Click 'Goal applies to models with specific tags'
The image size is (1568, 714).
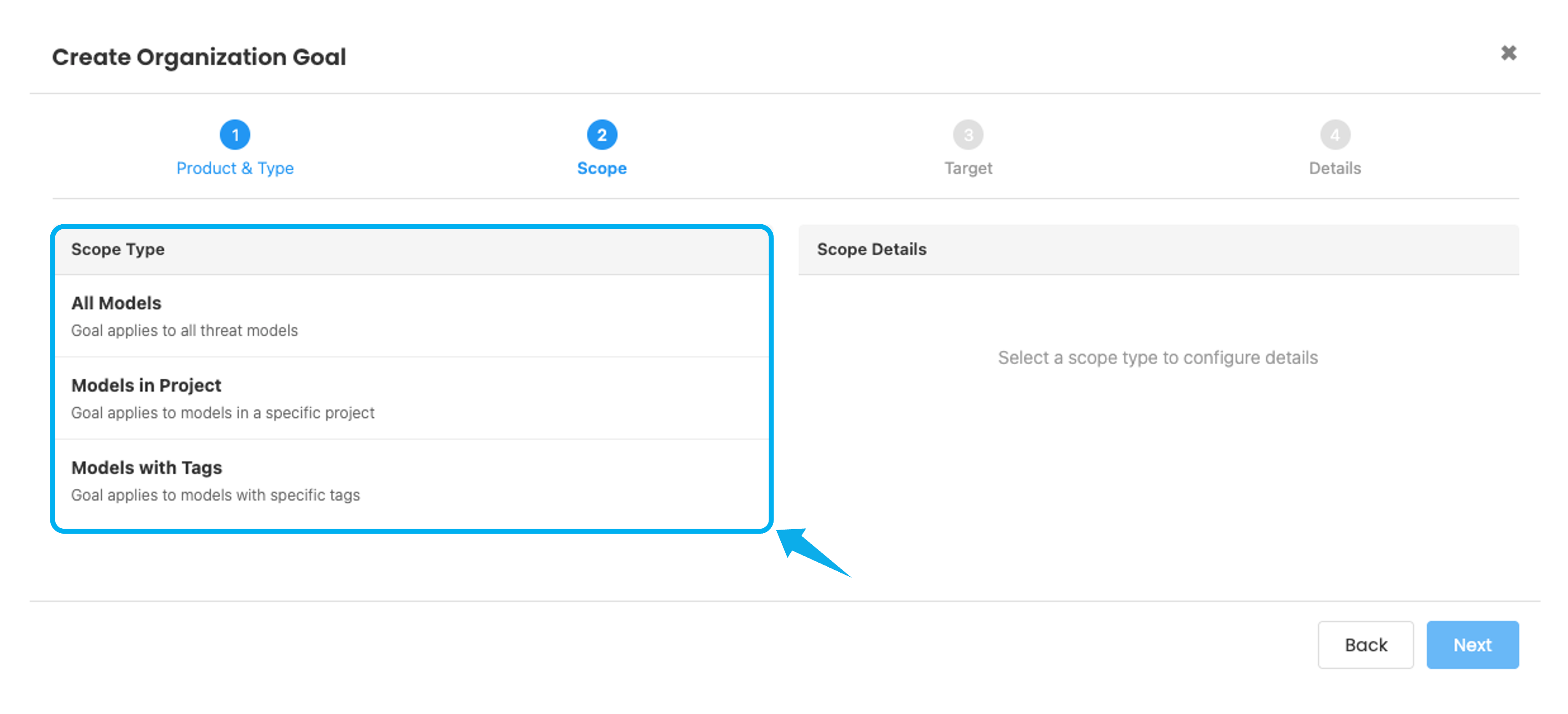[215, 495]
